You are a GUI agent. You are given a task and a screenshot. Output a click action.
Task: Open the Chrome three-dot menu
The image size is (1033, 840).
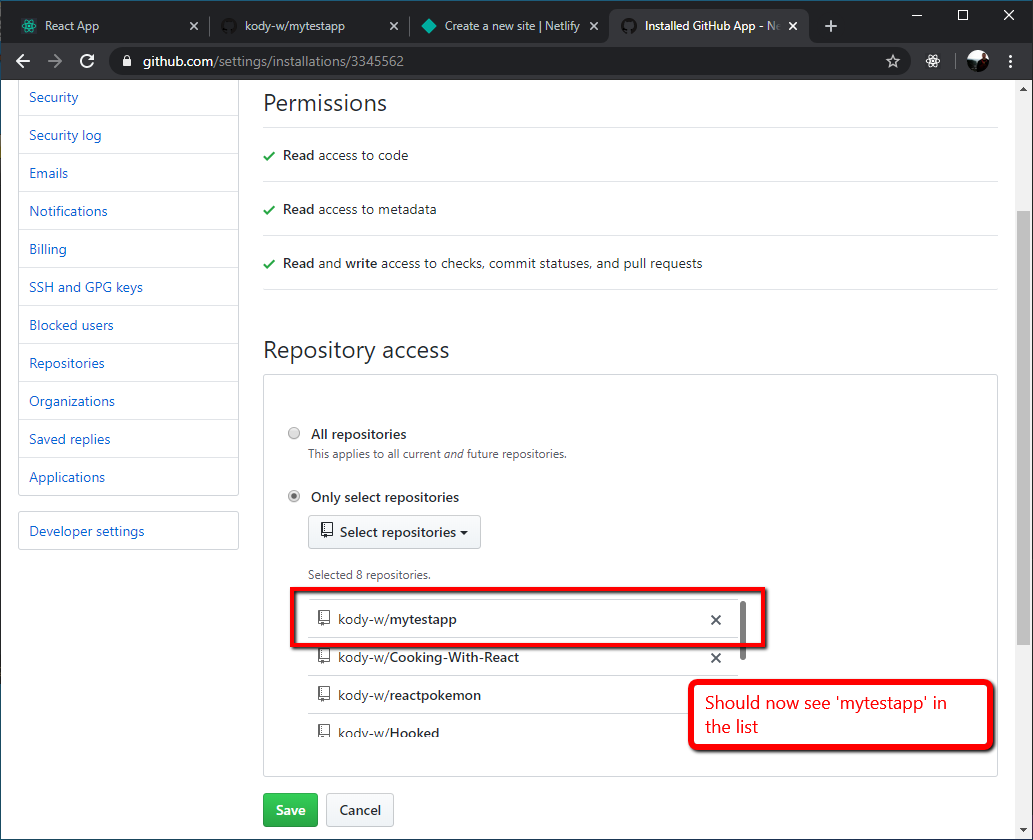pyautogui.click(x=1011, y=61)
